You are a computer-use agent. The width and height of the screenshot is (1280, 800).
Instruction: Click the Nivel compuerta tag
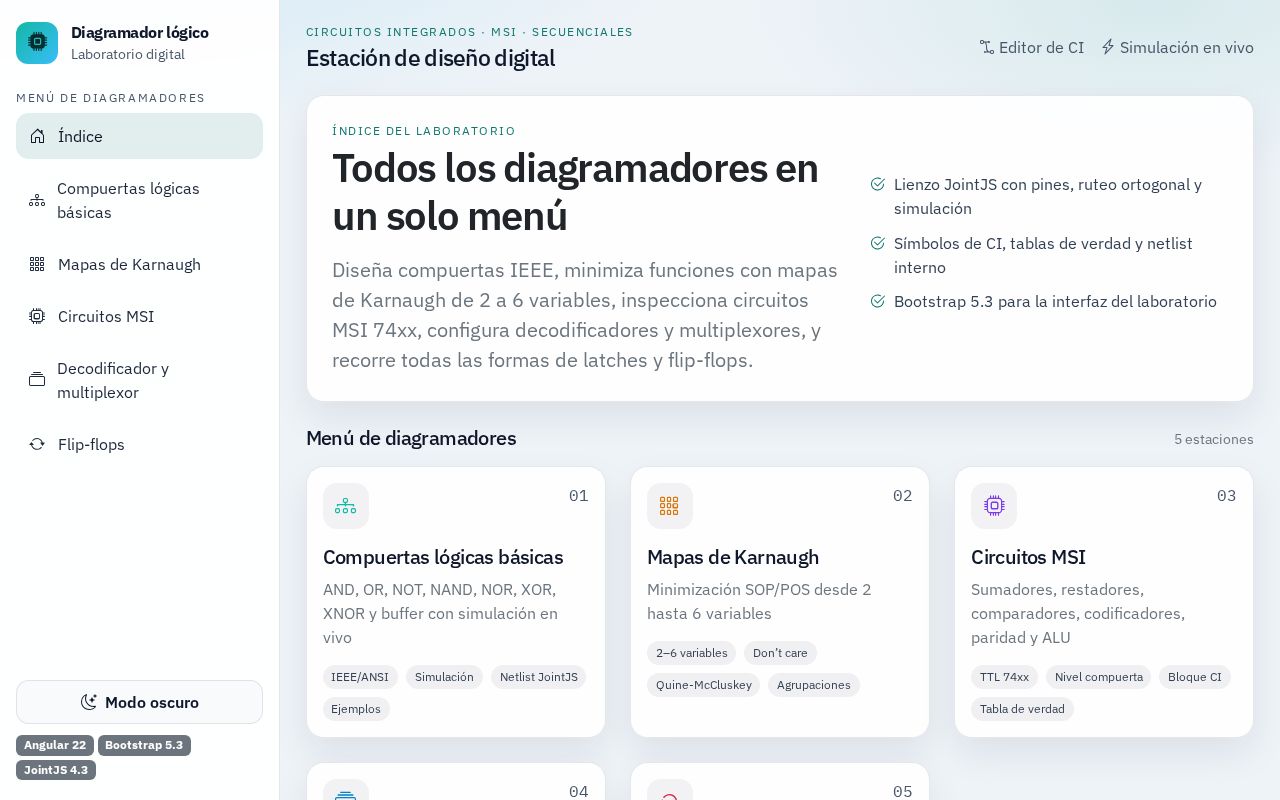point(1098,677)
